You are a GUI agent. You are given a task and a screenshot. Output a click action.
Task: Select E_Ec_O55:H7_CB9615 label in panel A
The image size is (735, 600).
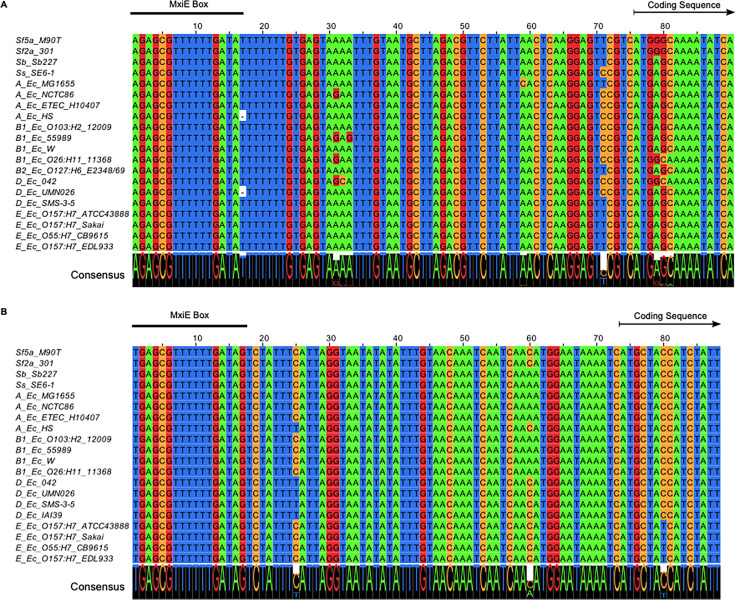(x=62, y=235)
